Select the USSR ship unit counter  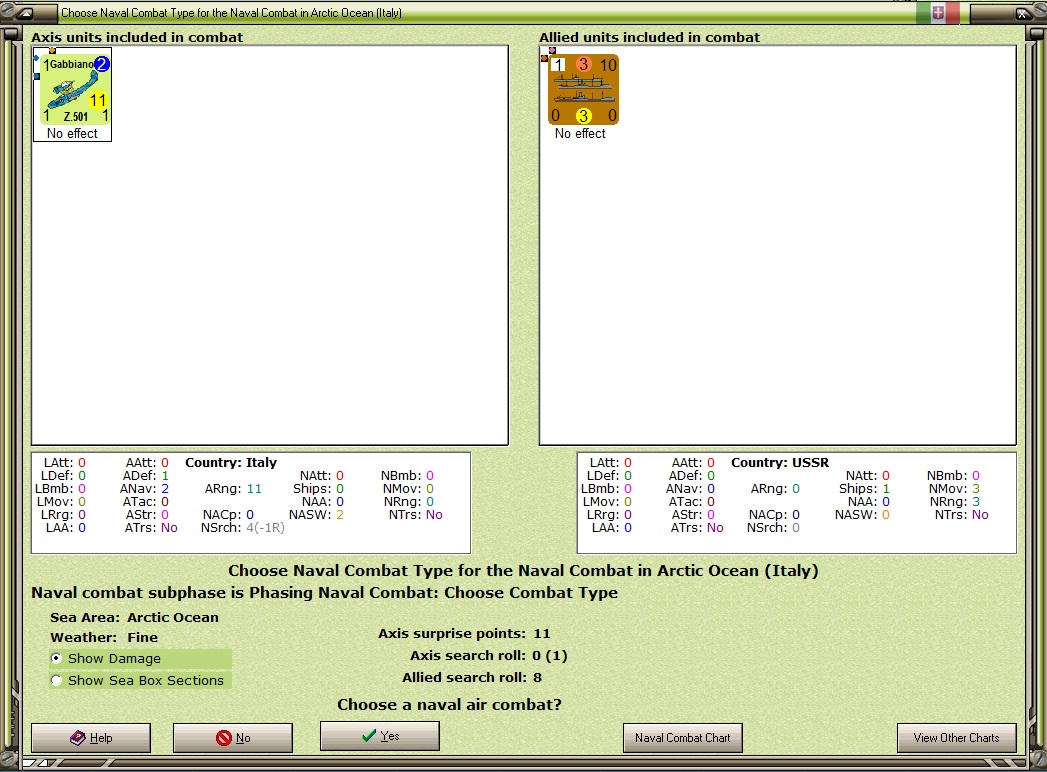tap(583, 90)
